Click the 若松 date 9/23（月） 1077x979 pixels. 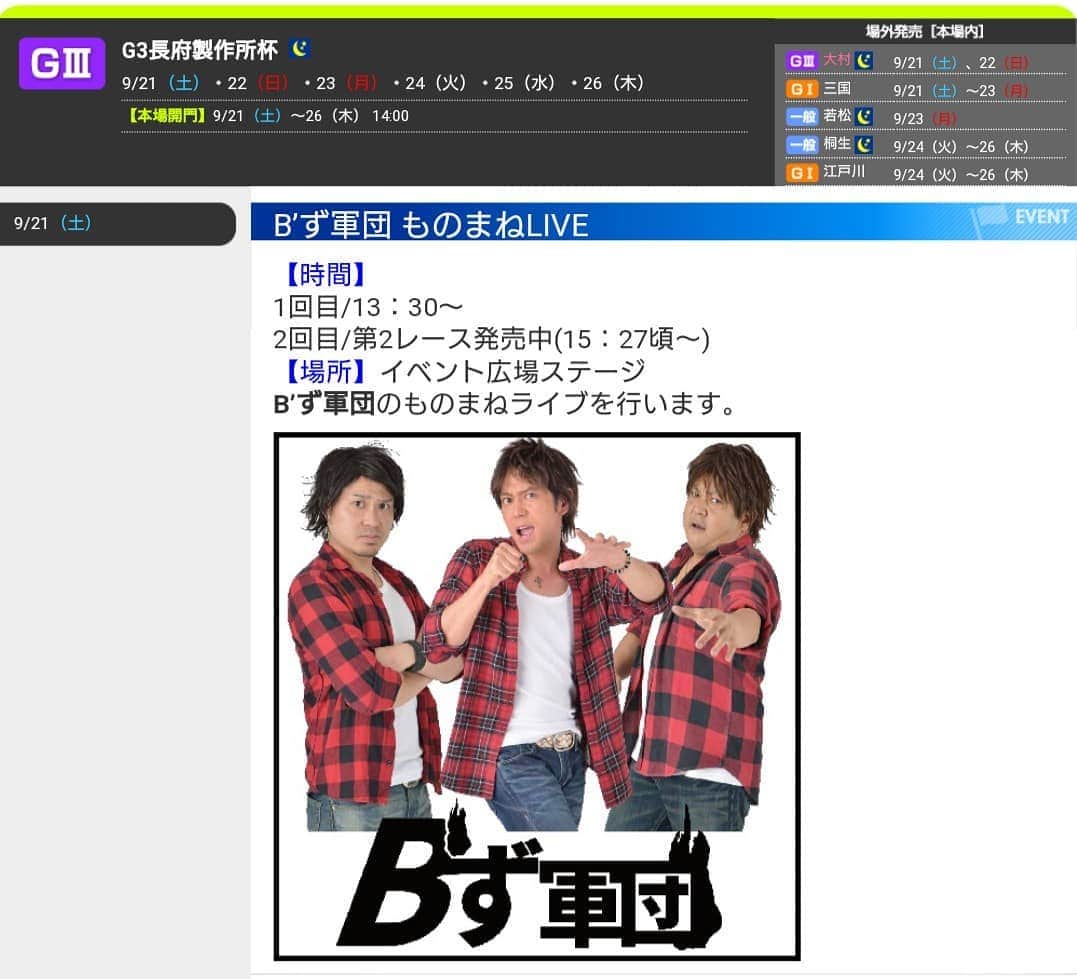tap(925, 119)
